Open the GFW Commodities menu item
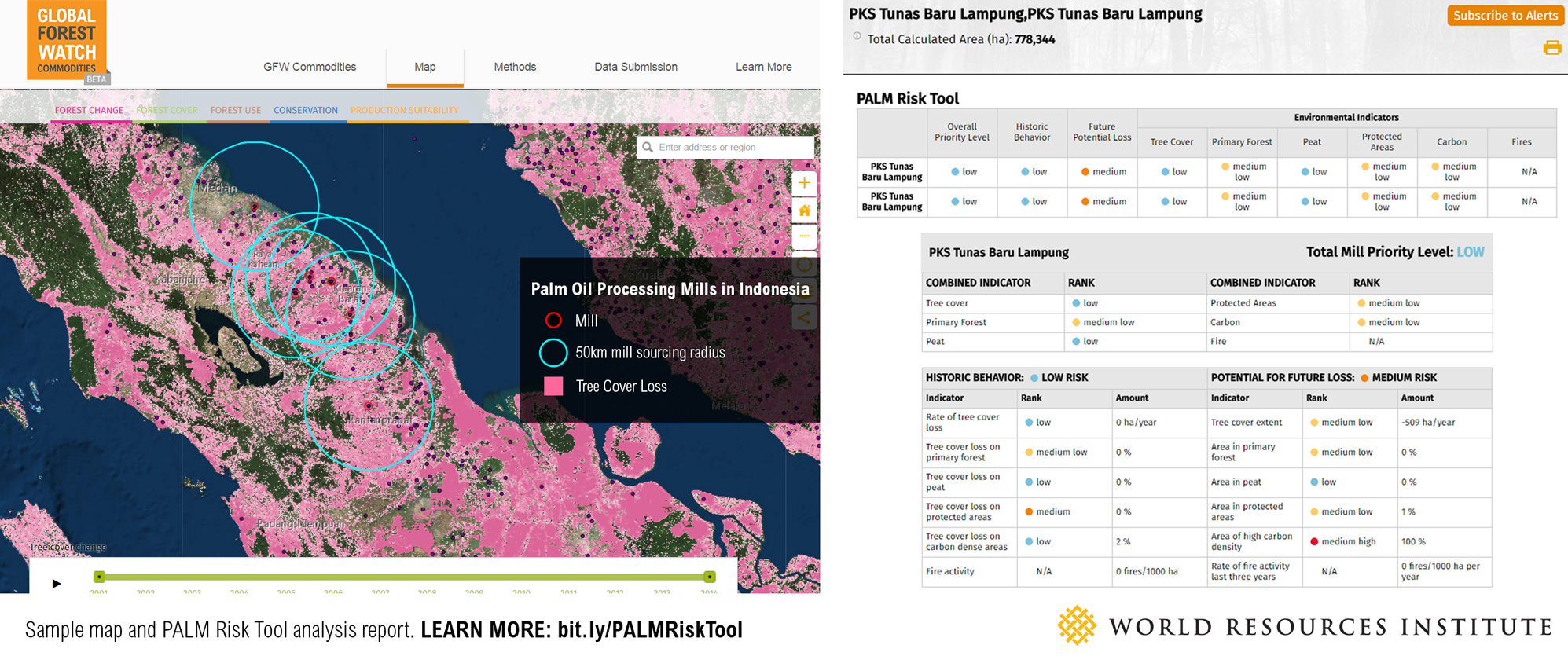The image size is (1568, 656). click(x=310, y=67)
